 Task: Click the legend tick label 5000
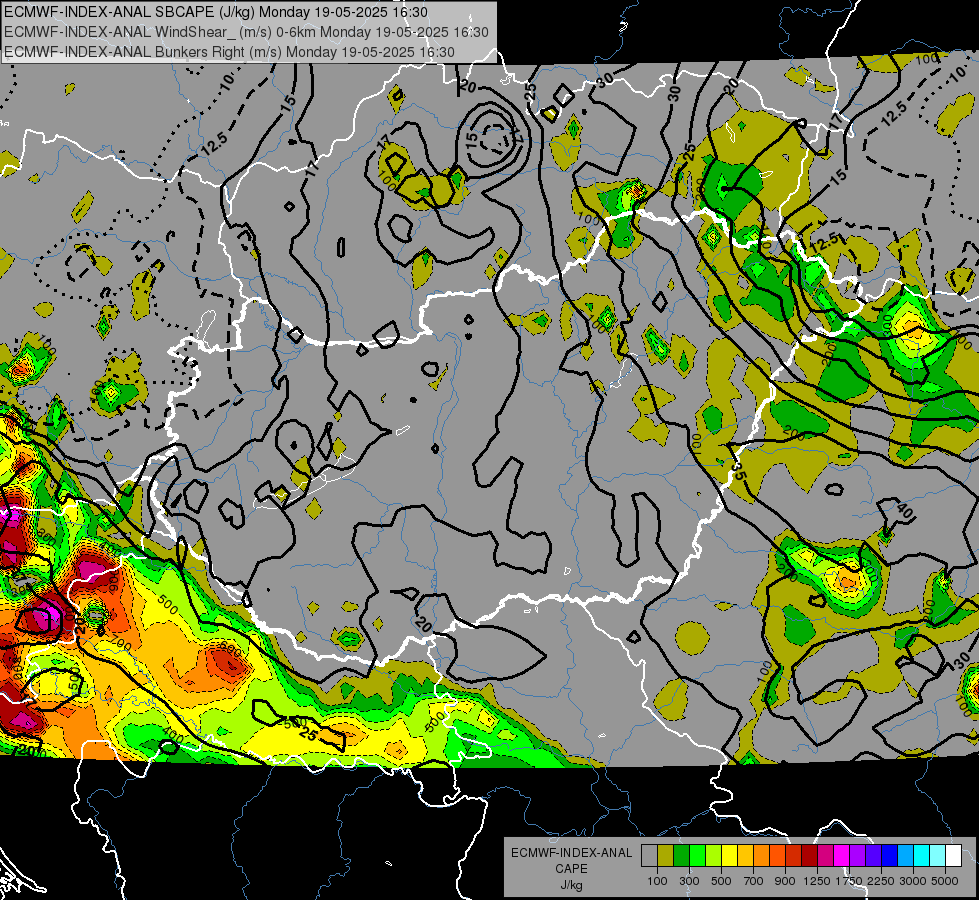coord(945,881)
